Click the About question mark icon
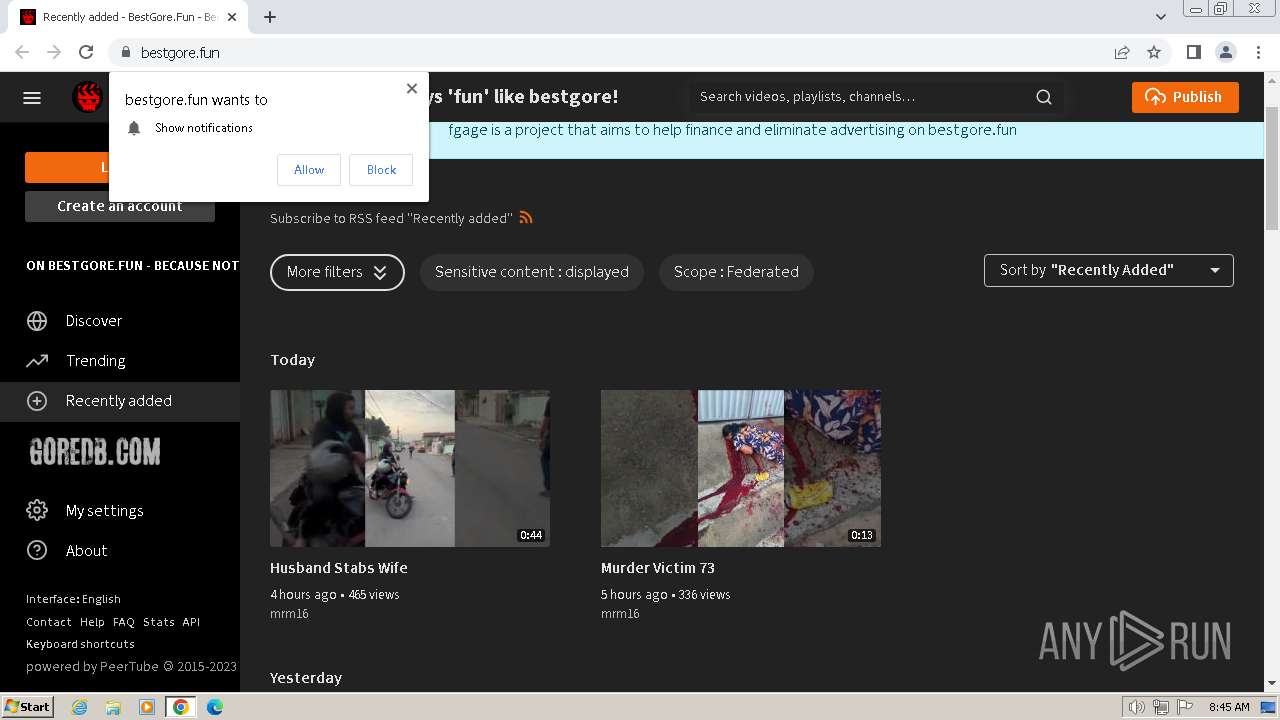 pyautogui.click(x=37, y=551)
